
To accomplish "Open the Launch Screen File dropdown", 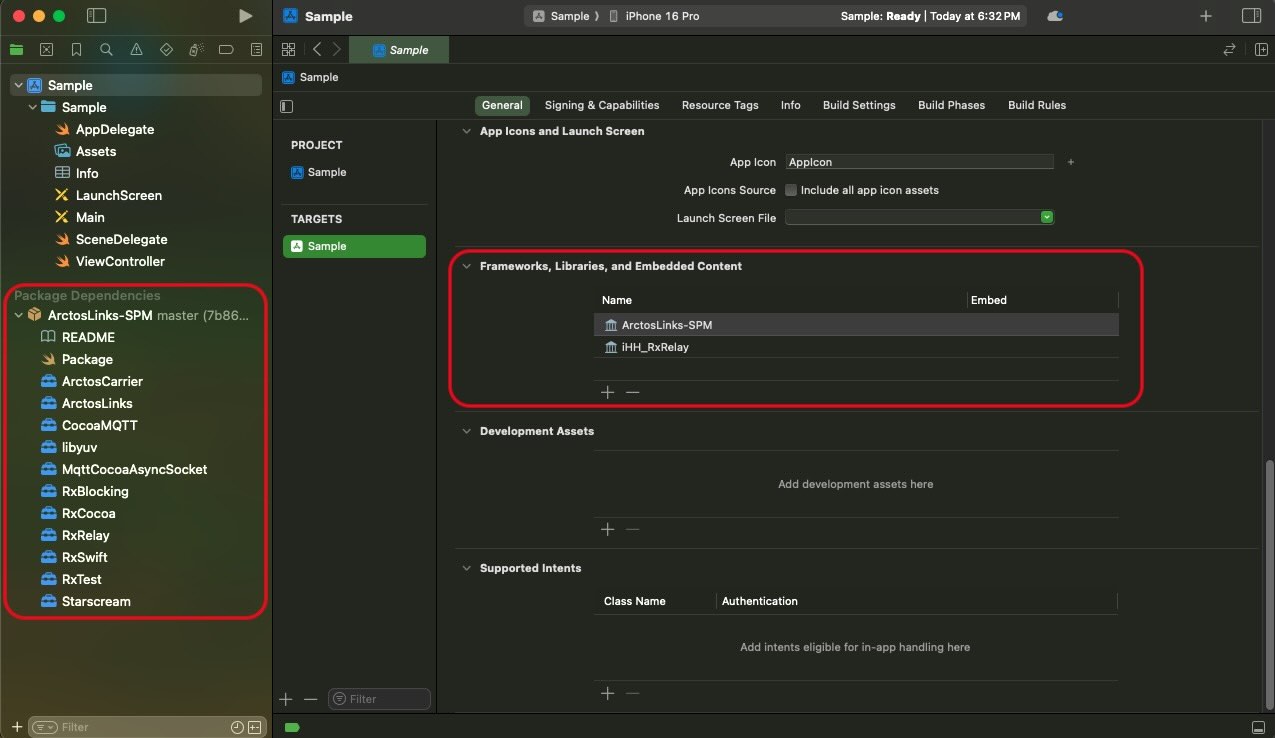I will pyautogui.click(x=1046, y=217).
